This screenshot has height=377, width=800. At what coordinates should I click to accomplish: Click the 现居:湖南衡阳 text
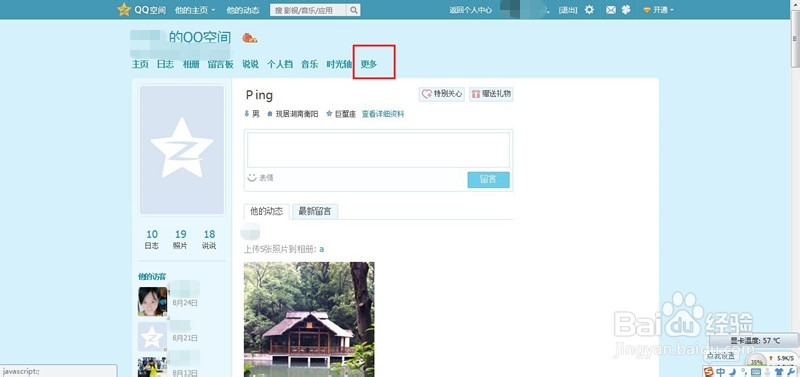point(296,114)
